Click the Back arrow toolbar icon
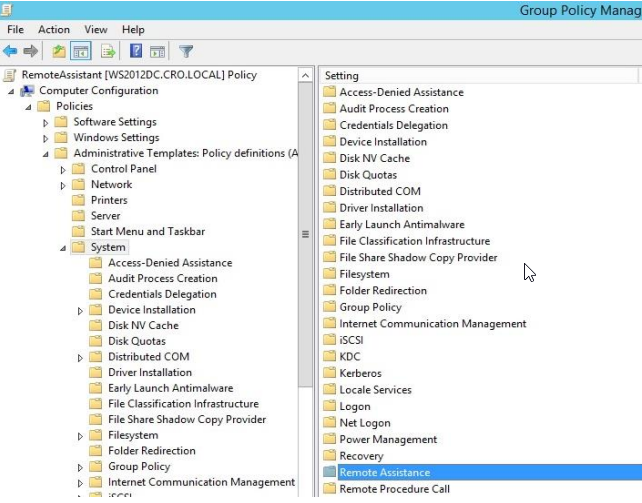This screenshot has width=642, height=503. (11, 51)
